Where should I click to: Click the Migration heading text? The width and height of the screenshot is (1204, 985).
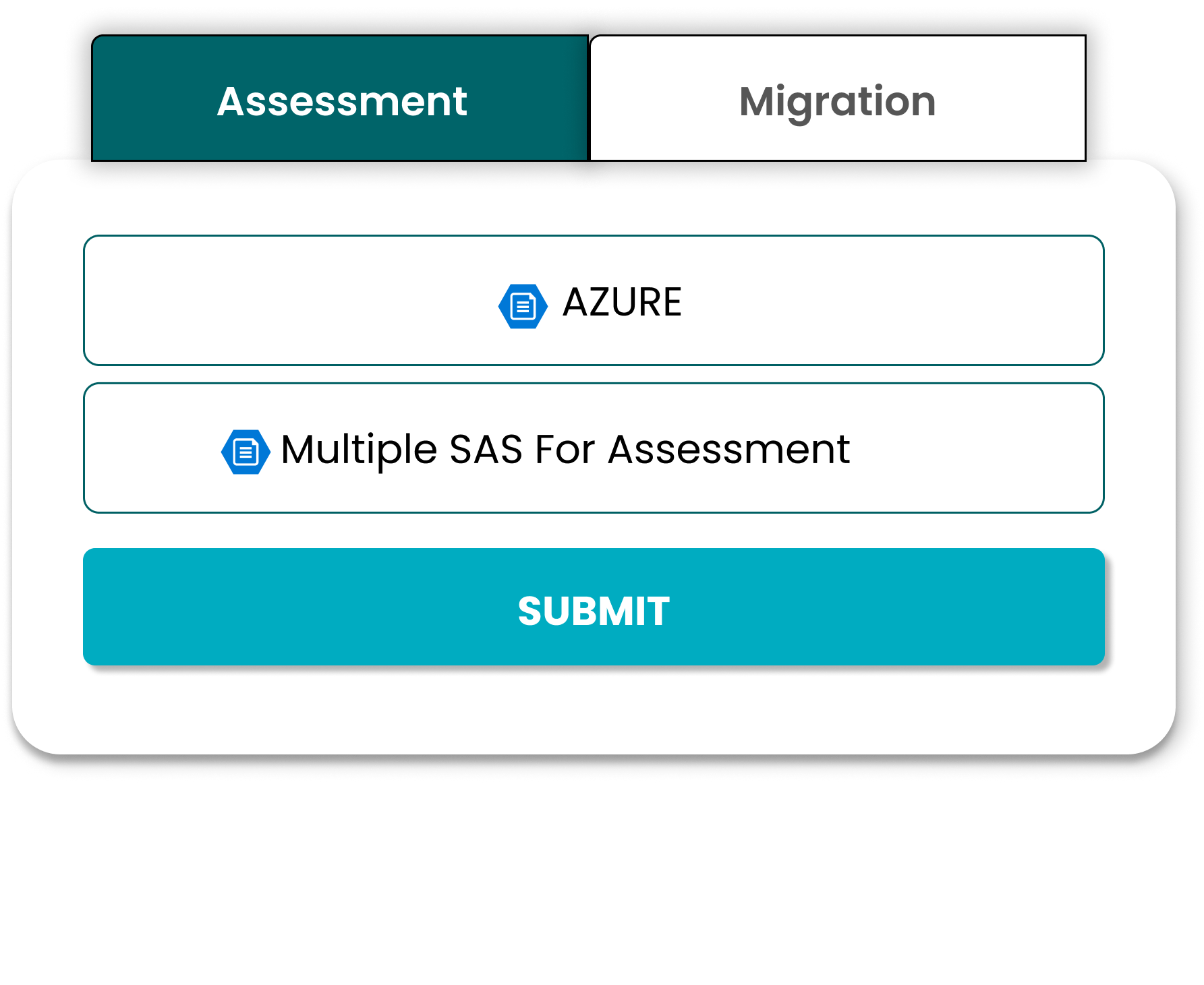click(x=837, y=102)
